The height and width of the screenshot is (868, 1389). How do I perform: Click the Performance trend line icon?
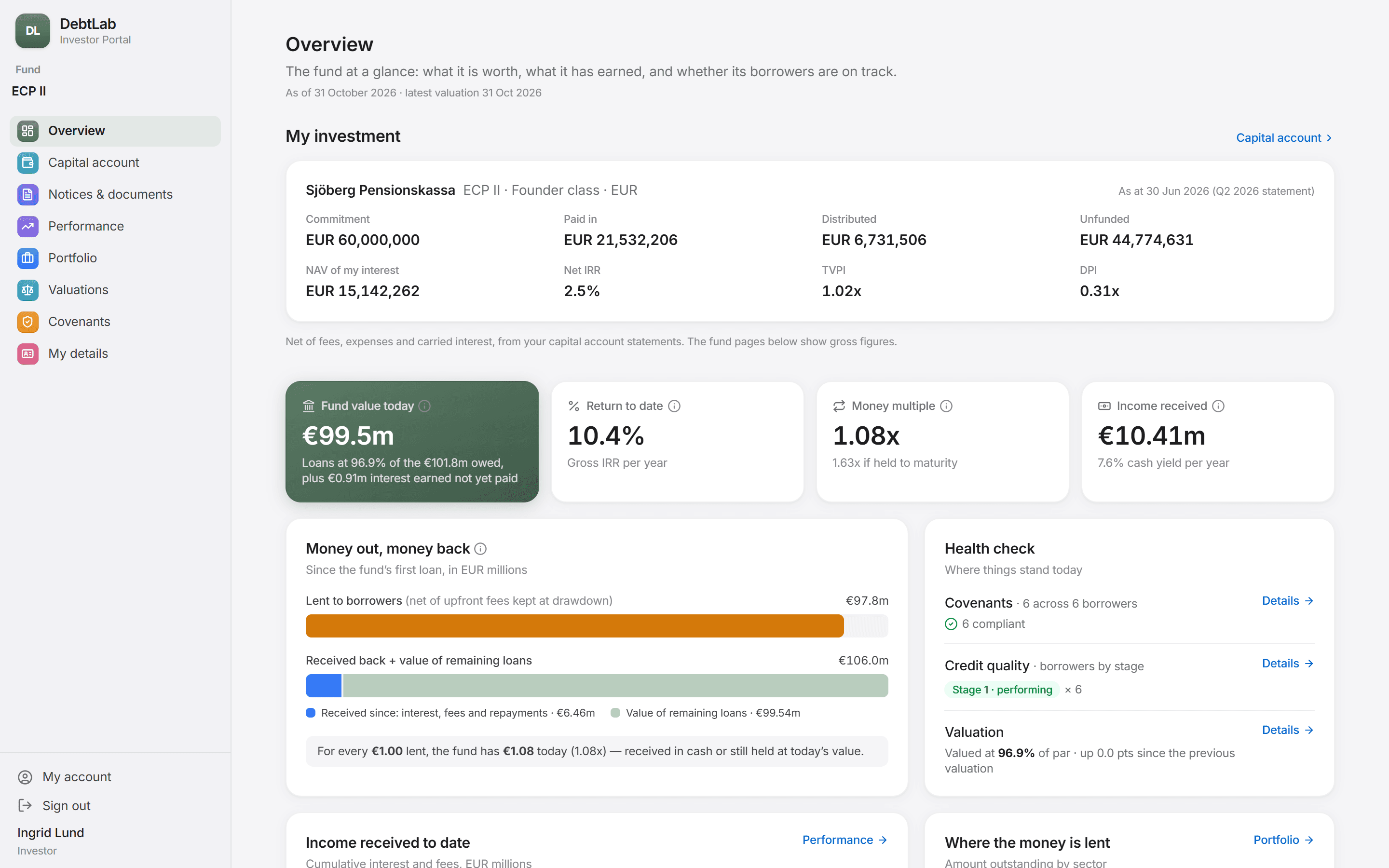[x=27, y=226]
